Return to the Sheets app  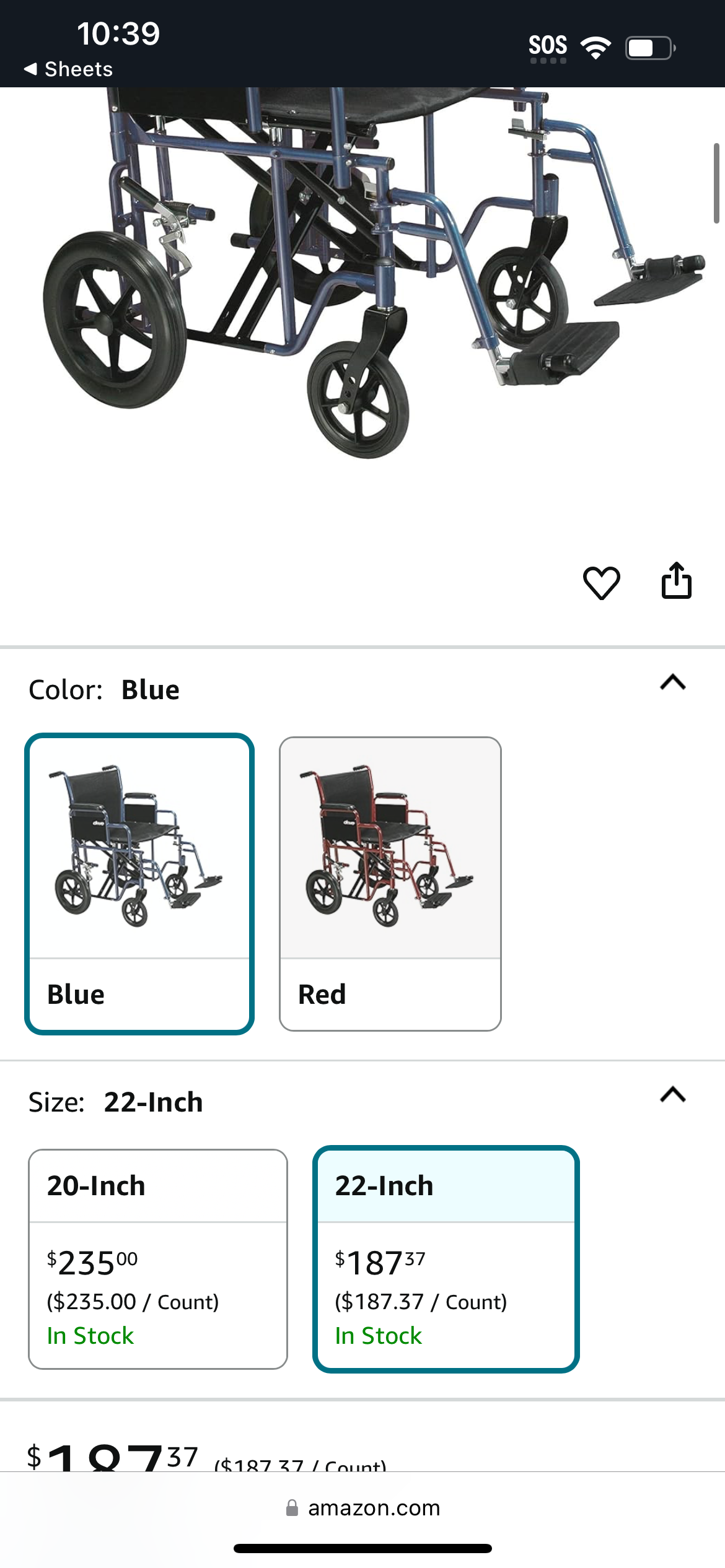[68, 69]
